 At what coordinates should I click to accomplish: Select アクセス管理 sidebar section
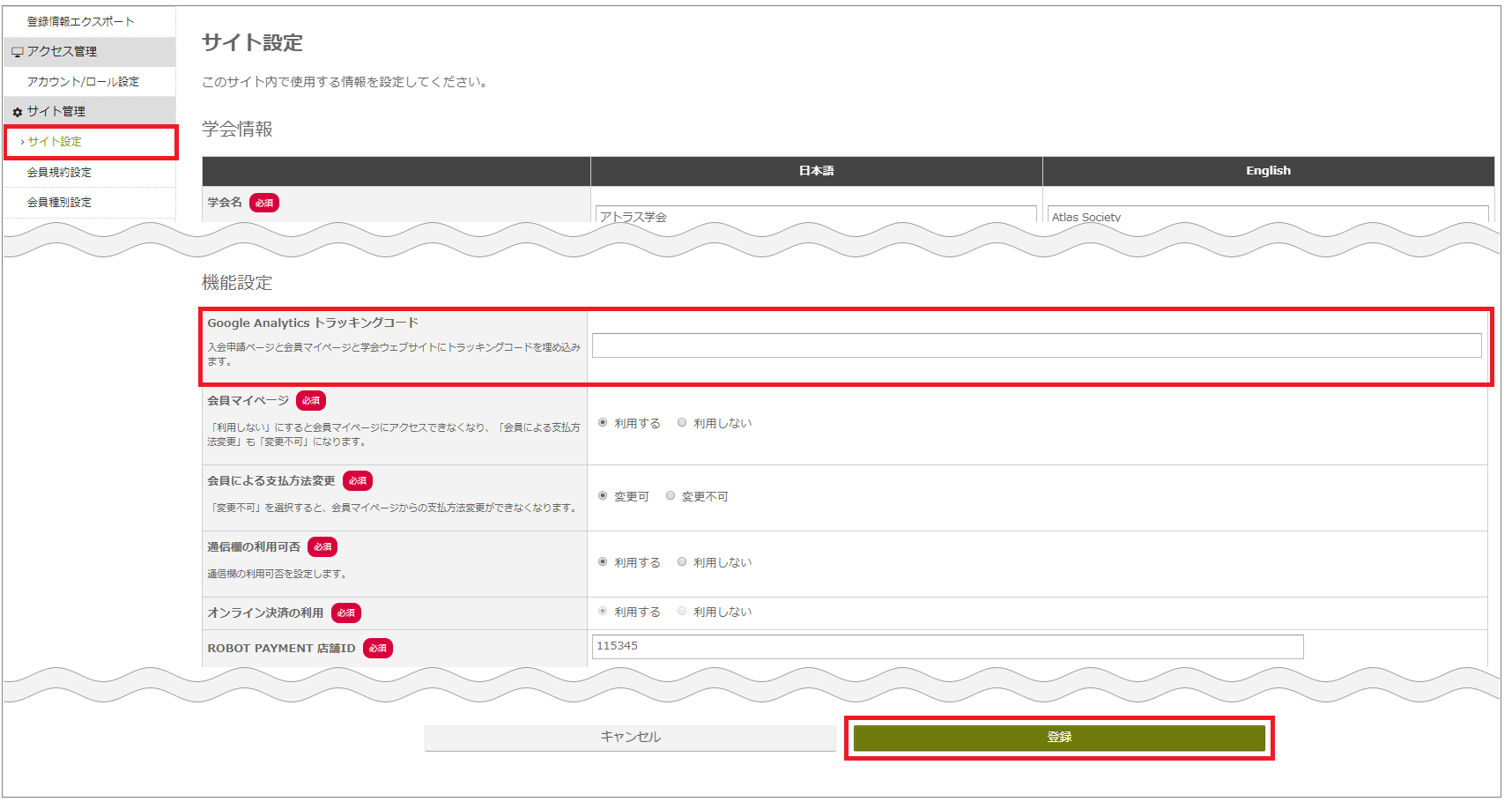[89, 51]
